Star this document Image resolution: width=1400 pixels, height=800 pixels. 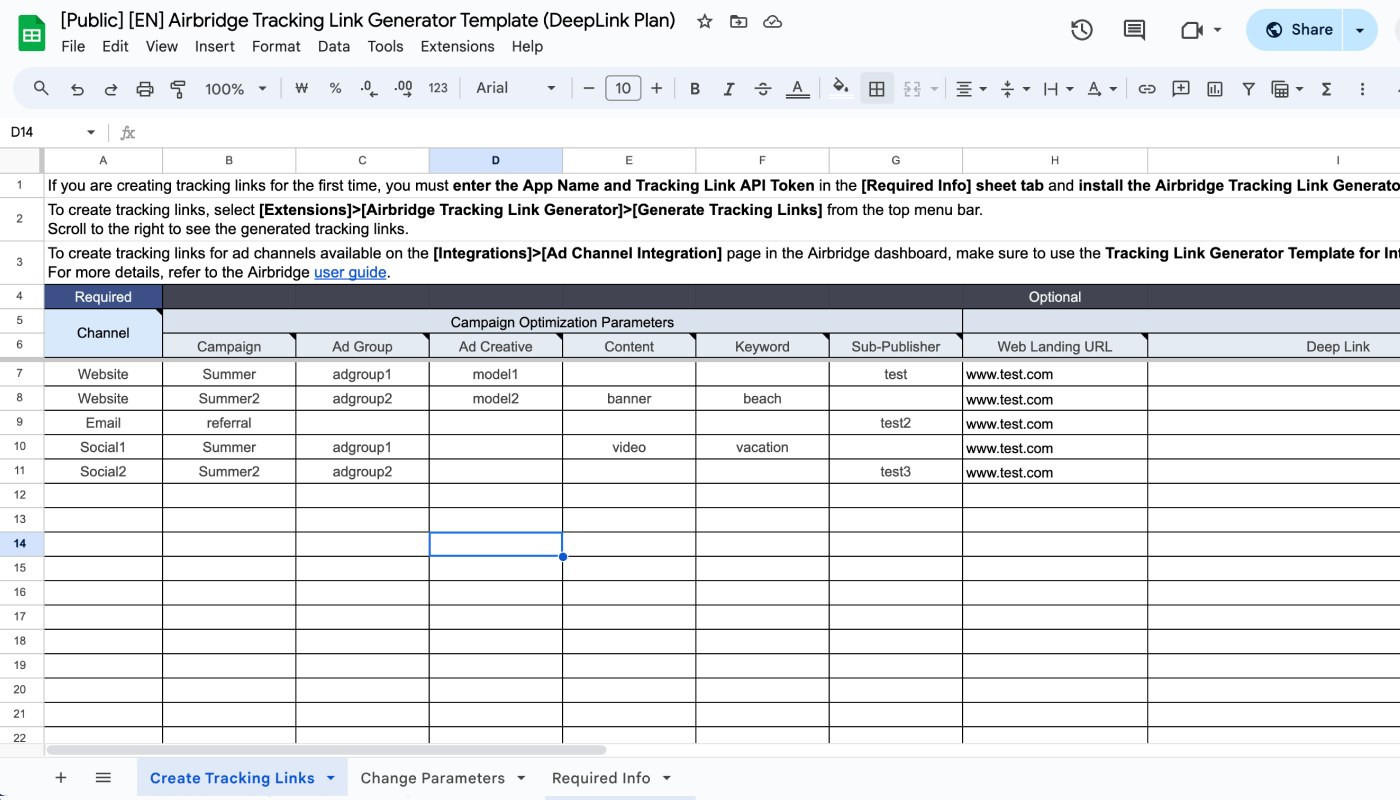click(705, 21)
